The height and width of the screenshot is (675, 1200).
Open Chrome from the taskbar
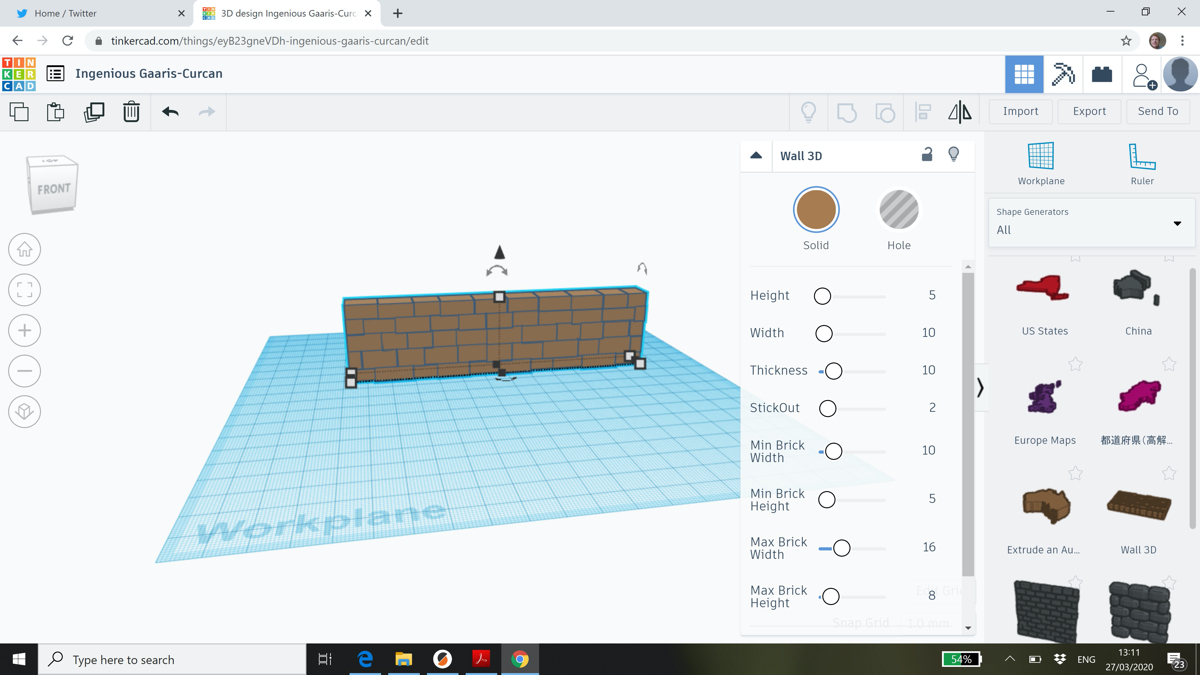[521, 659]
